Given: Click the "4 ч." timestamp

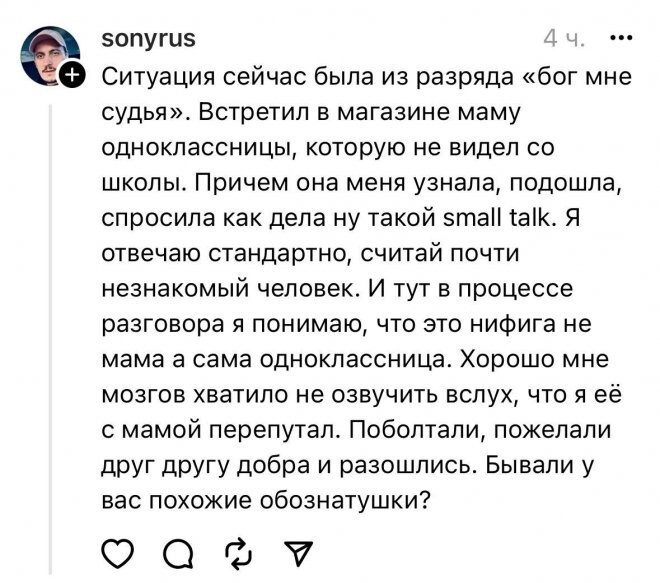Looking at the screenshot, I should [565, 40].
